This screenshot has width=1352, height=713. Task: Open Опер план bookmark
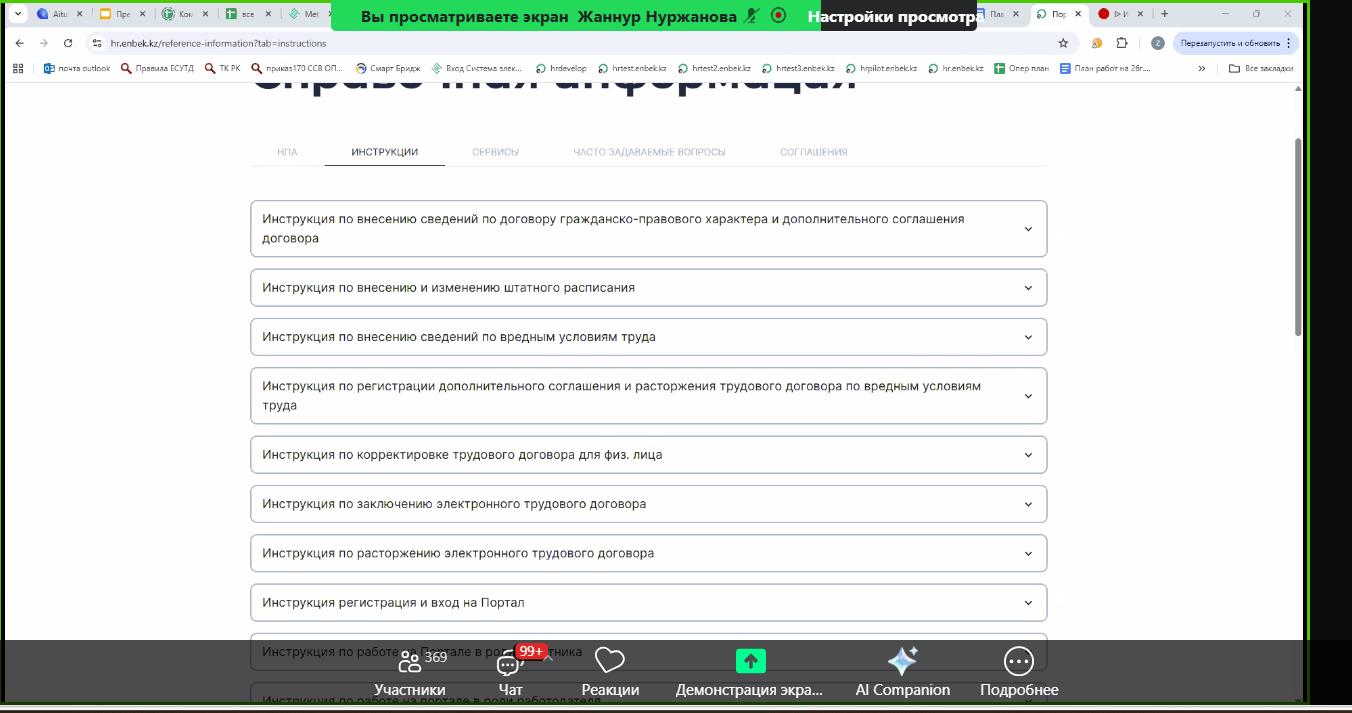[x=1021, y=68]
